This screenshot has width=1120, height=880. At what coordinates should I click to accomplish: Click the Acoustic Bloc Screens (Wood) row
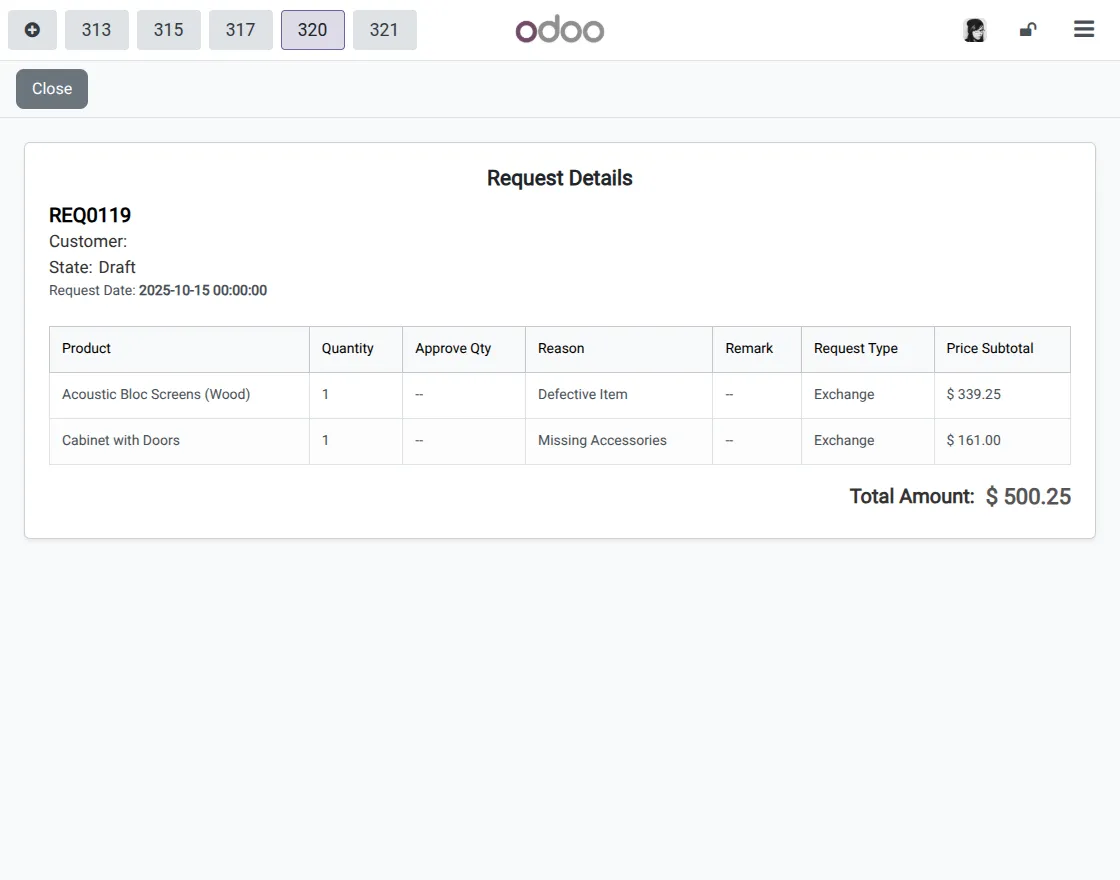[x=156, y=394]
